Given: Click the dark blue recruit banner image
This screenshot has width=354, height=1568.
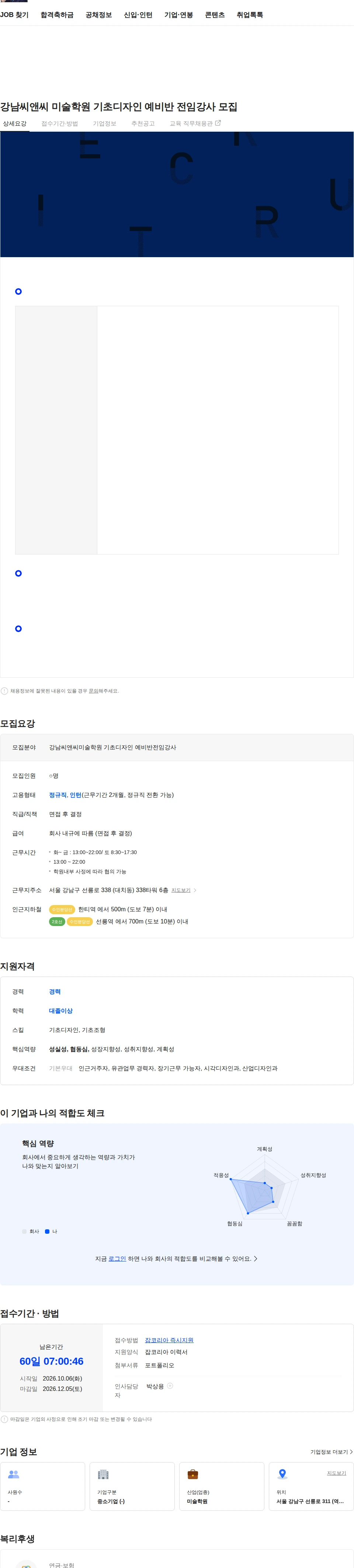Looking at the screenshot, I should [x=177, y=194].
